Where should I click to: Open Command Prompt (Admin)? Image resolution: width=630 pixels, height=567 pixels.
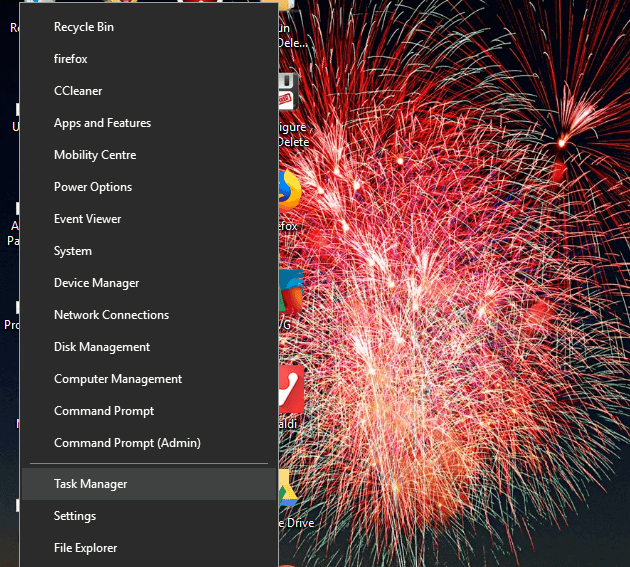point(149,443)
